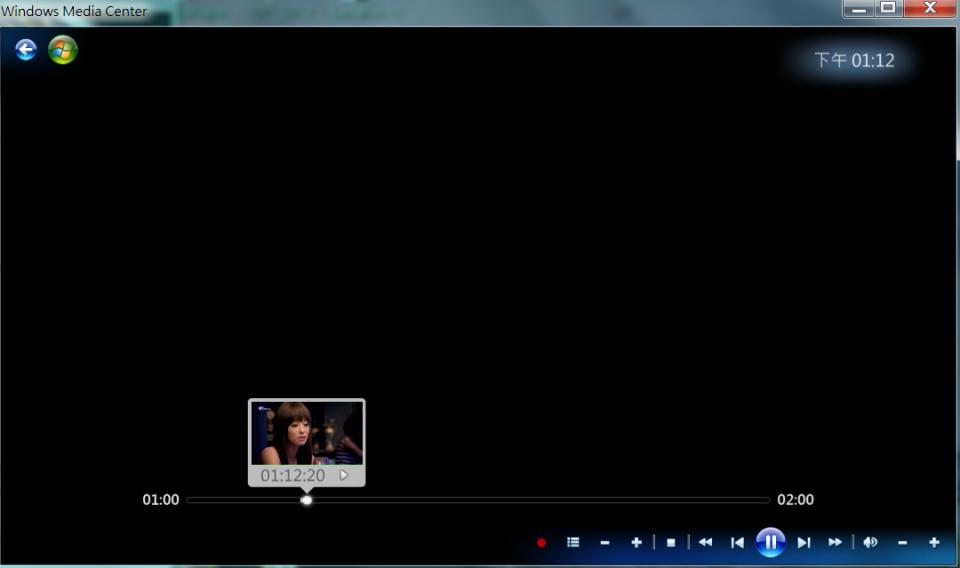Click the 01:12:20 timestamp in preview
Screen dimensions: 960x568
293,476
